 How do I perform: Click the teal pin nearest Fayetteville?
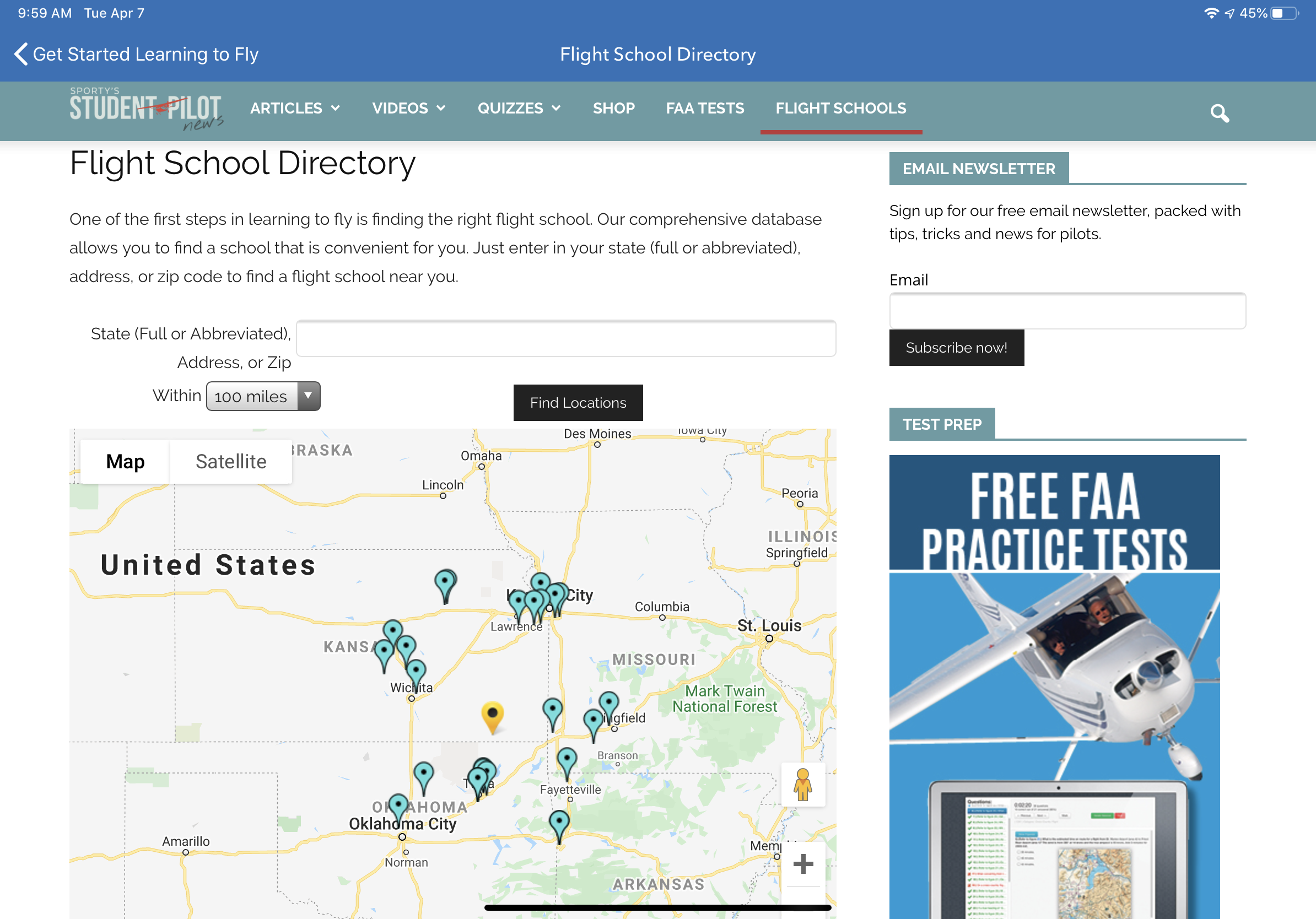pos(567,764)
